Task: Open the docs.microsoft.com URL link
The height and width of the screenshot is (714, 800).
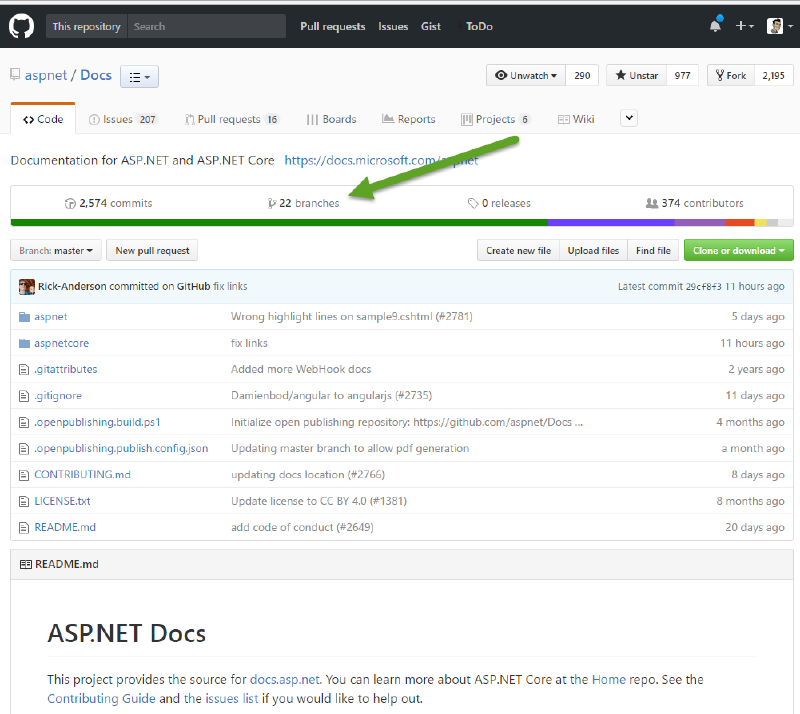Action: [x=381, y=160]
